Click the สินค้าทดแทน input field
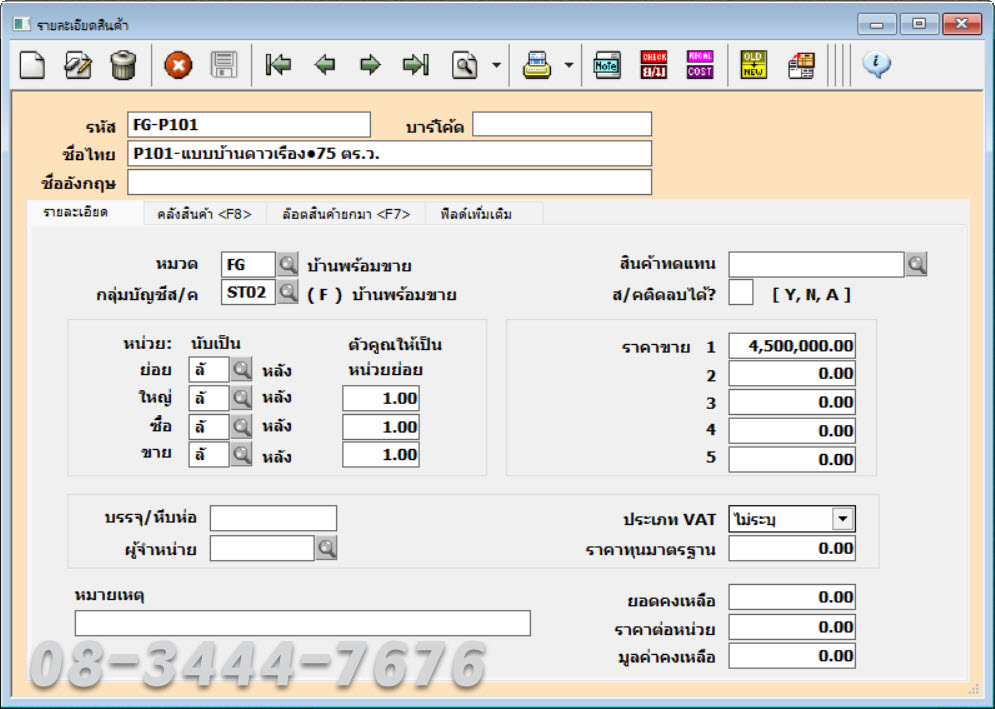This screenshot has width=995, height=709. [816, 264]
